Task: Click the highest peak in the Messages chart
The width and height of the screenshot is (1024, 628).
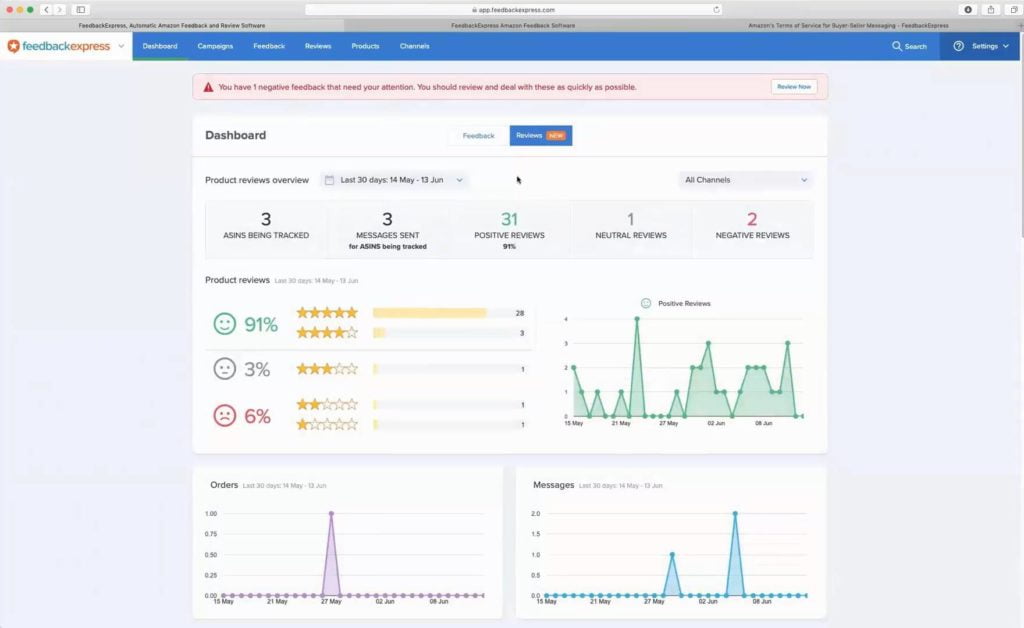Action: (735, 514)
